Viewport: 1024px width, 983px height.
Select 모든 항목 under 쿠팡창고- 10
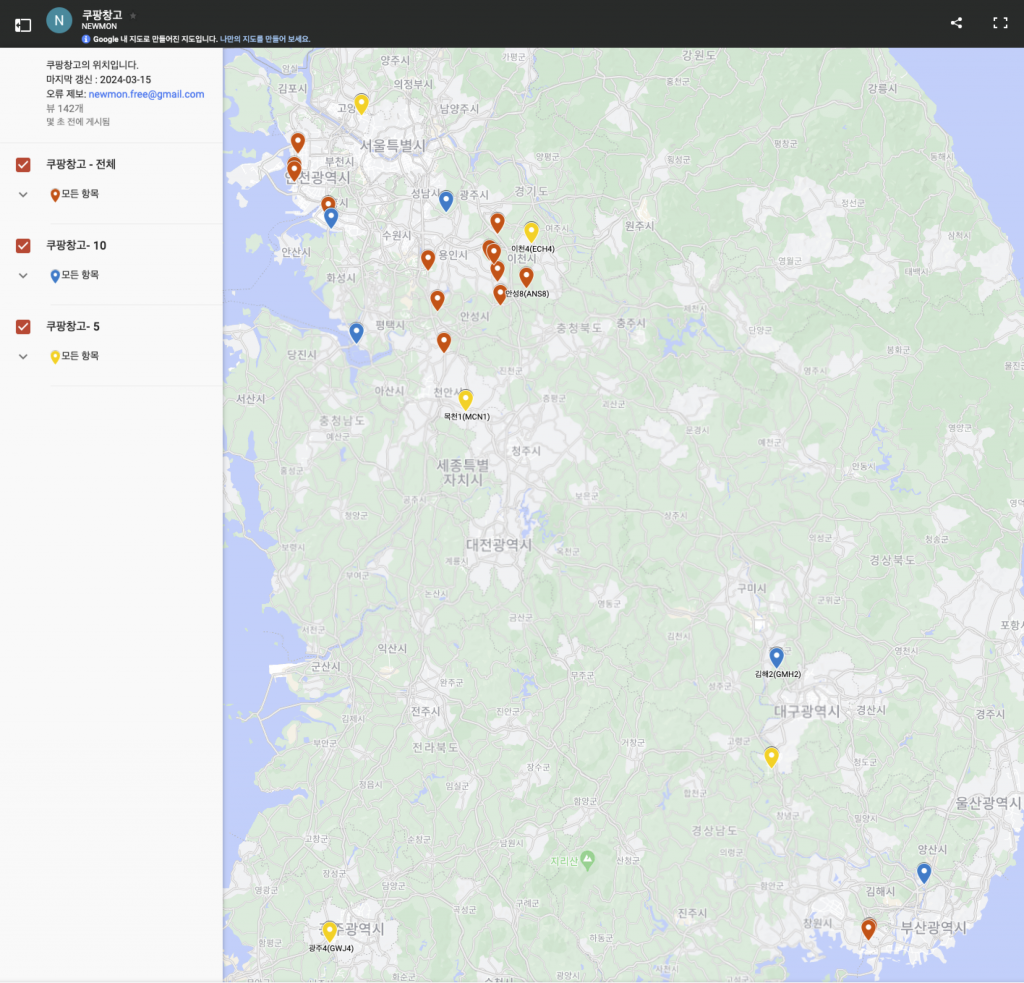[80, 275]
